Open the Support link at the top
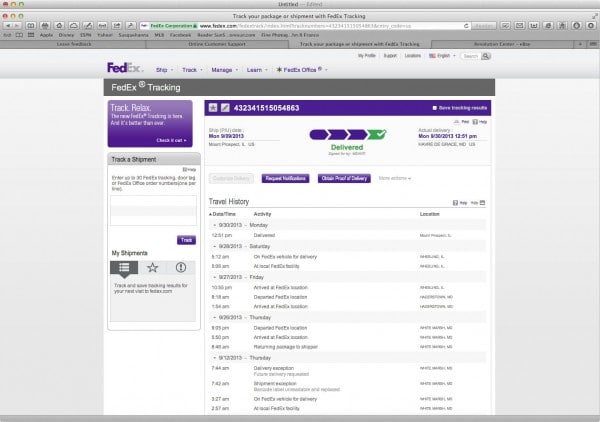This screenshot has height=422, width=600. coord(390,56)
